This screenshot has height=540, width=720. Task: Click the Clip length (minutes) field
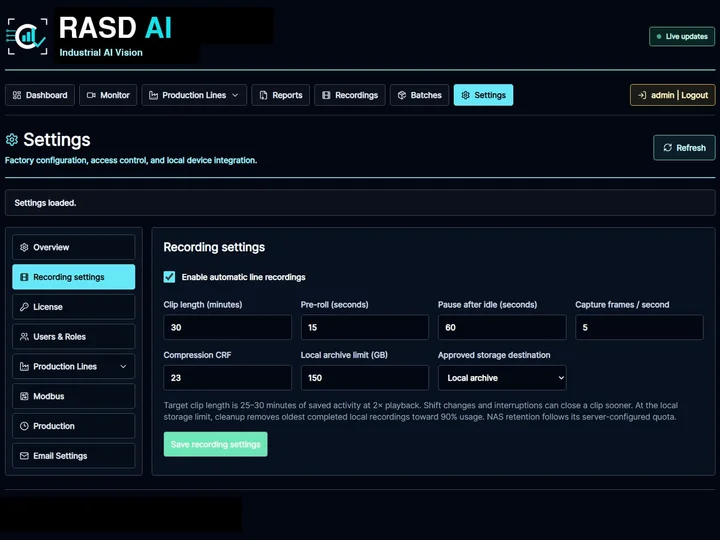pyautogui.click(x=227, y=327)
